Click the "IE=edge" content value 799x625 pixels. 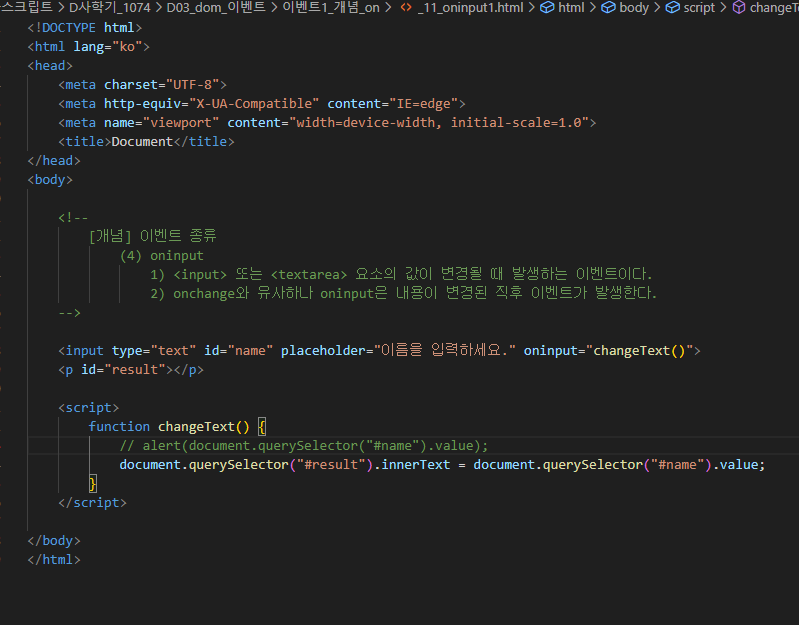(x=423, y=104)
